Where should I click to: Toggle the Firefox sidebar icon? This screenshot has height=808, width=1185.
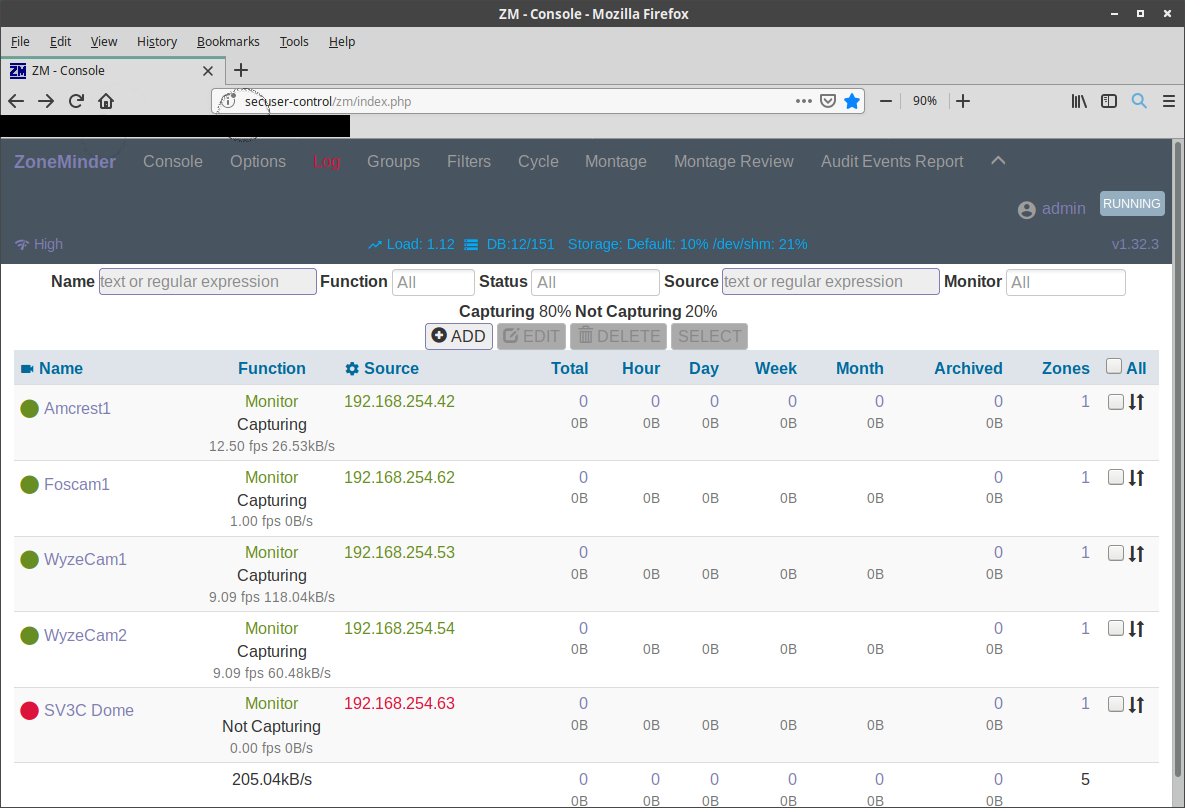coord(1109,101)
